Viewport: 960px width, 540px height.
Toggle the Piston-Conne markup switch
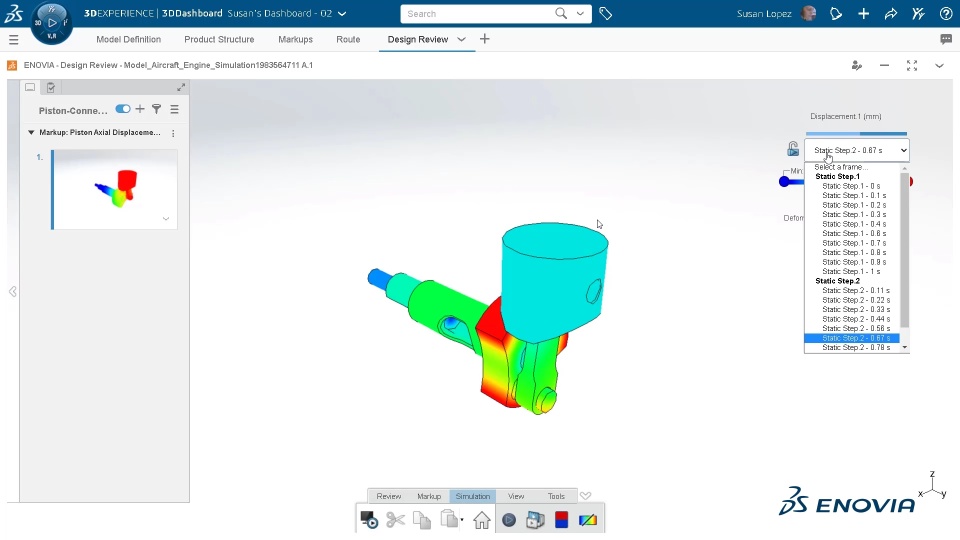(x=122, y=109)
